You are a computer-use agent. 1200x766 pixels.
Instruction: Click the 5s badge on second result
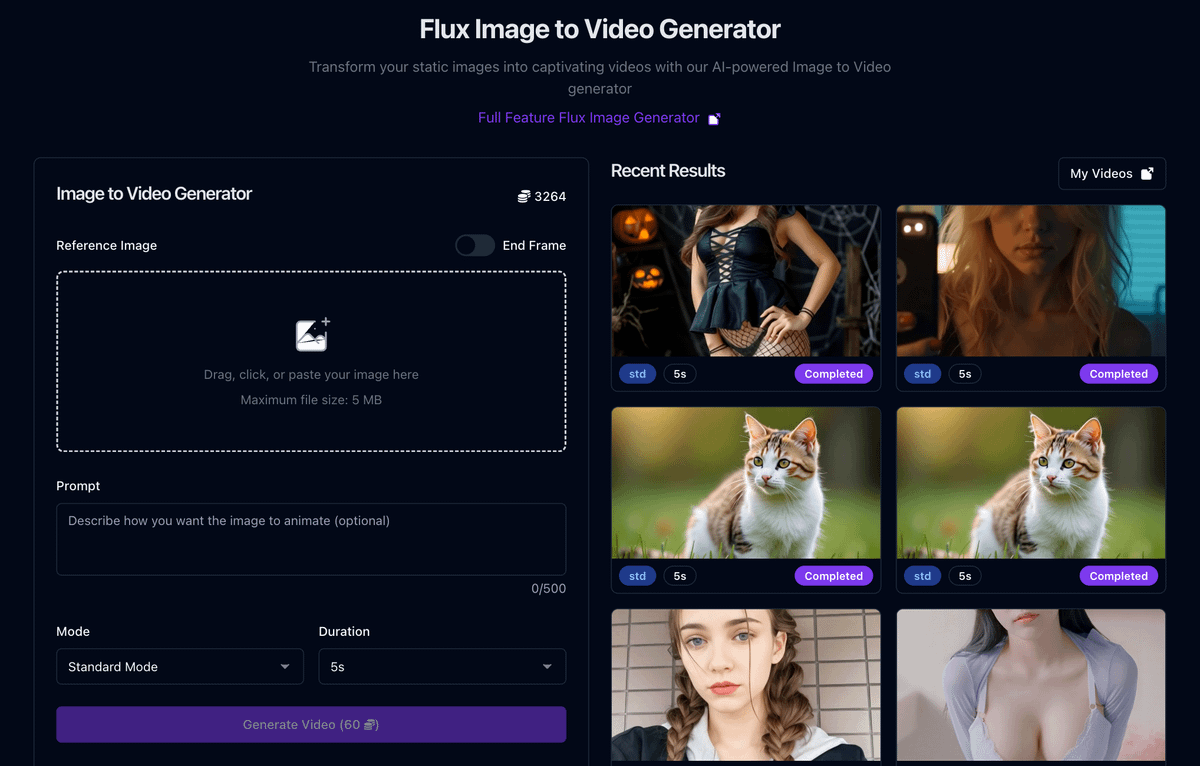[965, 374]
